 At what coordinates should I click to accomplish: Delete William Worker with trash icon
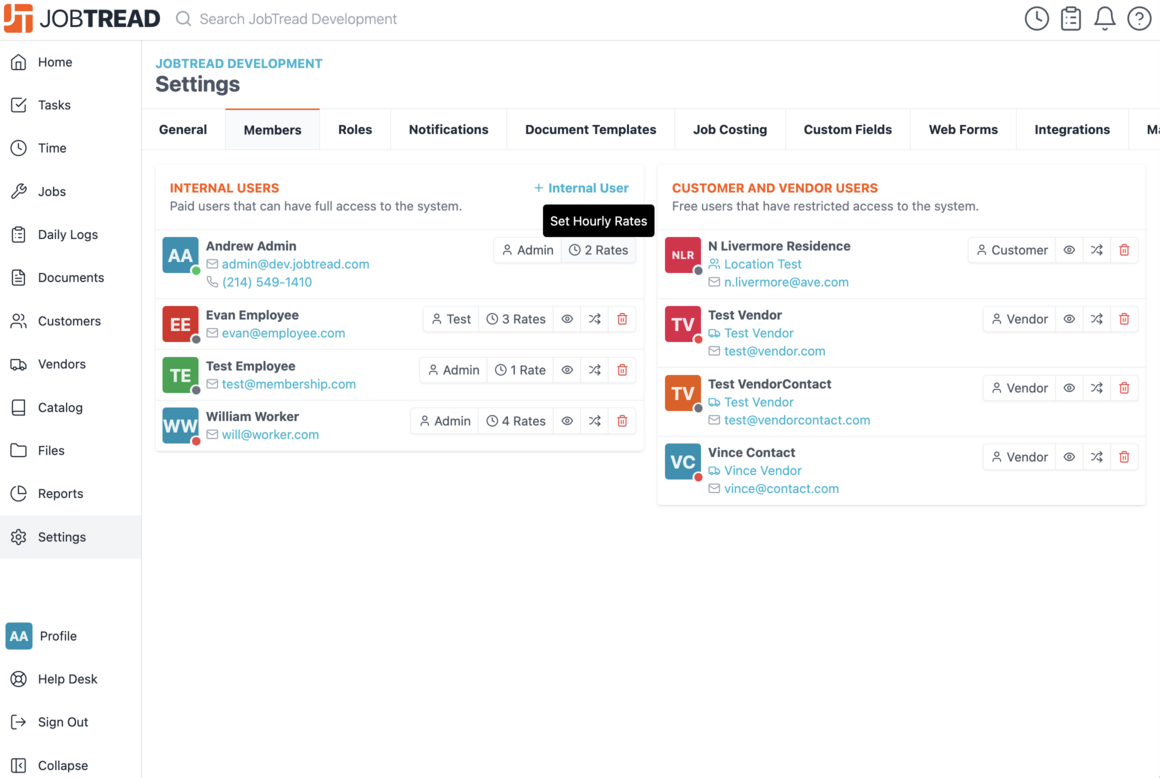click(622, 421)
